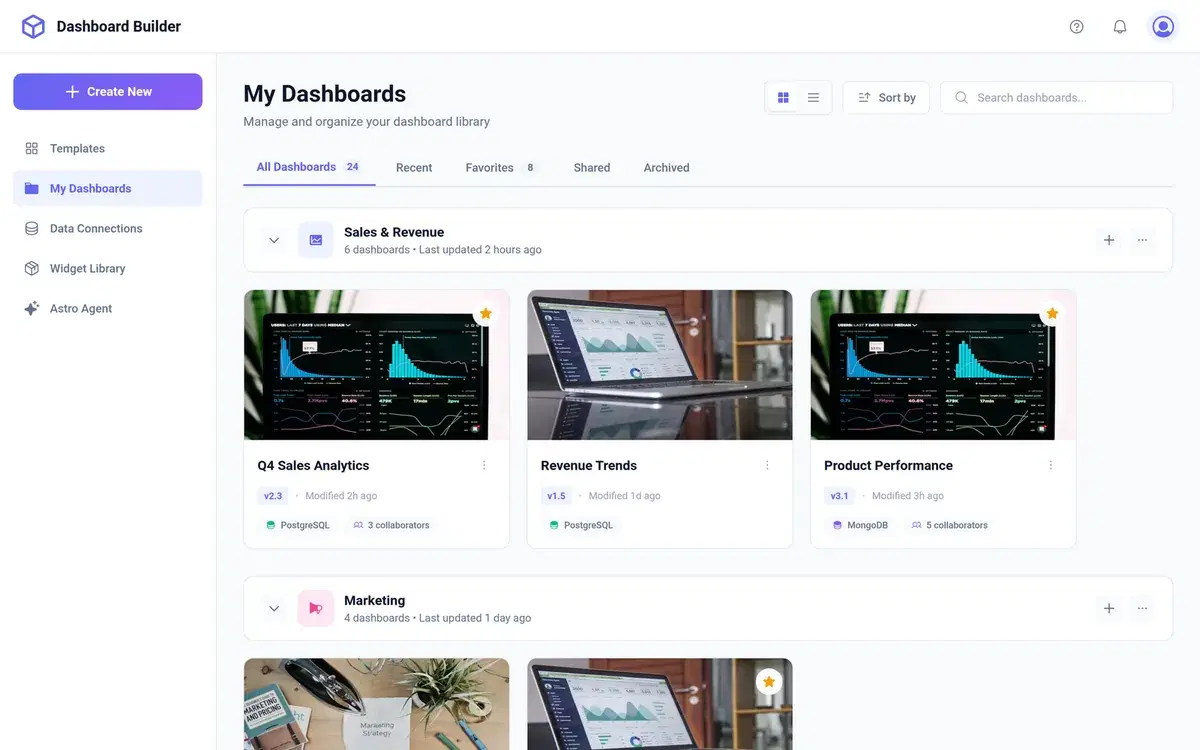This screenshot has height=750, width=1200.
Task: Click the Dashboard Builder cube logo
Action: [x=33, y=27]
